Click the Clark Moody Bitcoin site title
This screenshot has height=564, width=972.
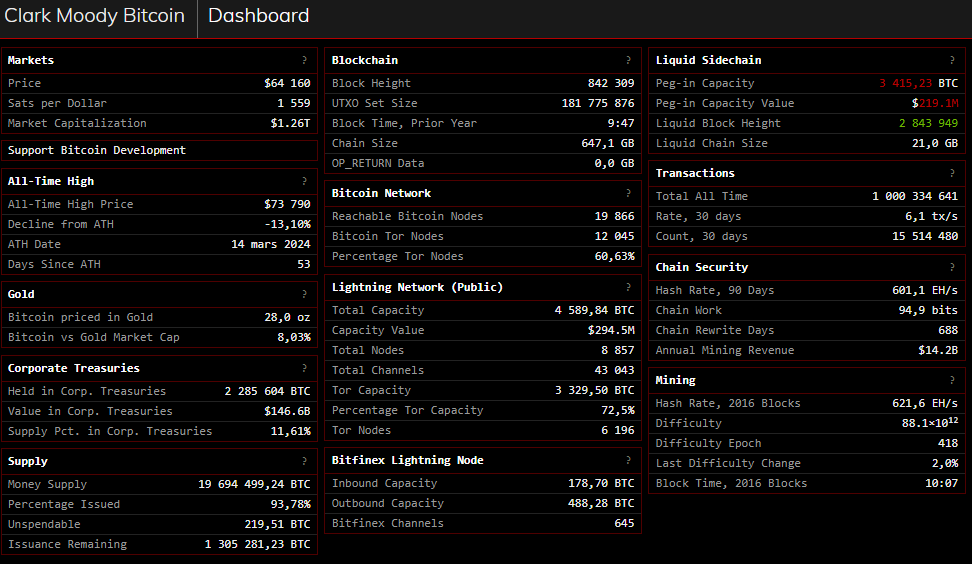(95, 16)
